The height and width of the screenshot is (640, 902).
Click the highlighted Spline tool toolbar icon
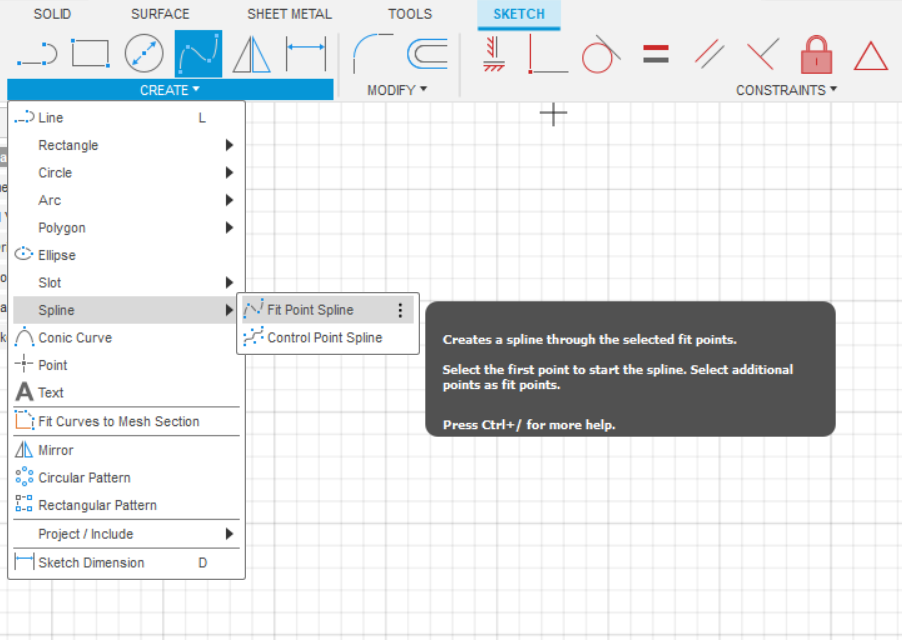click(198, 53)
